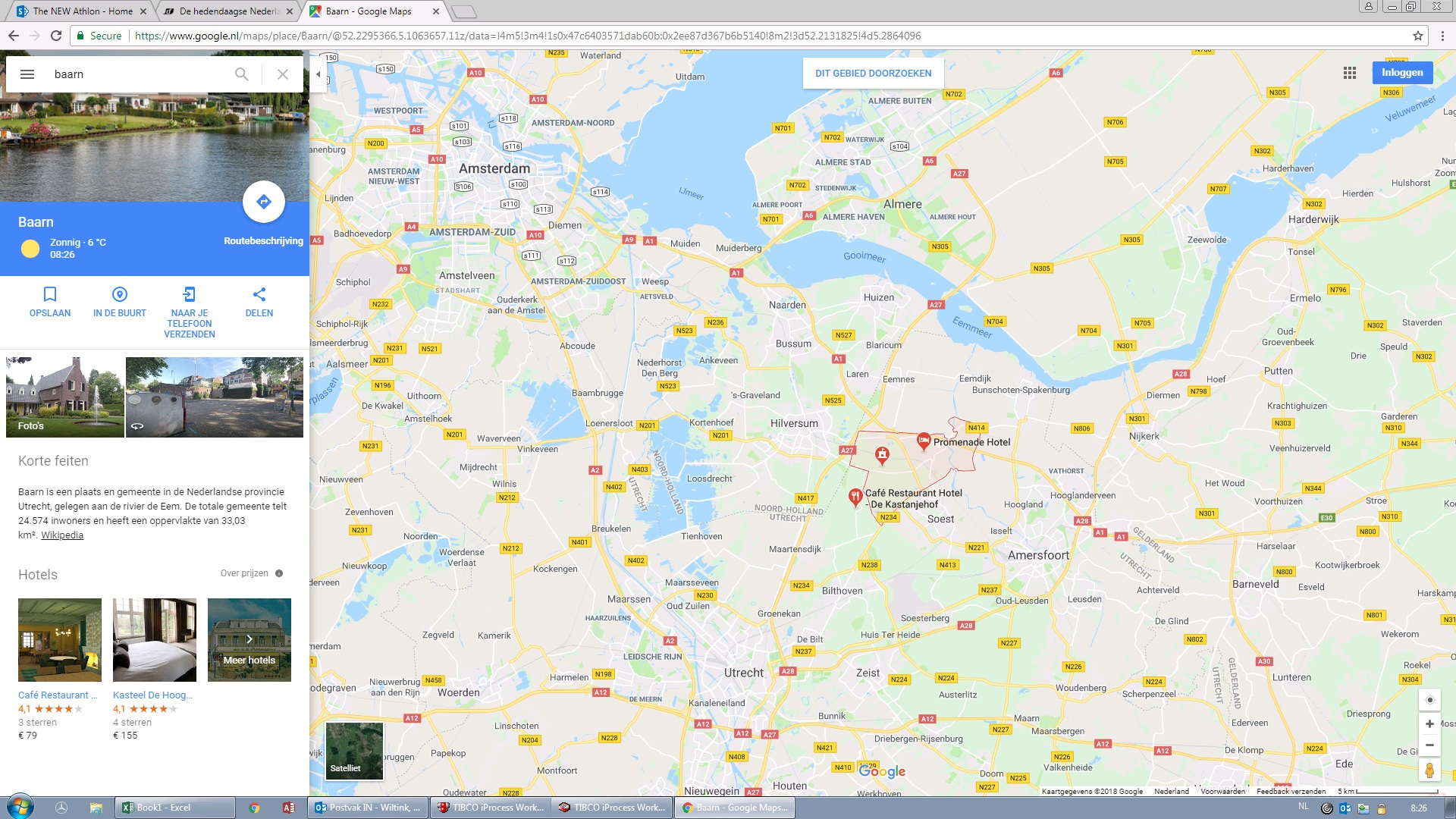Click the Amersfoort label on map
Screen dimensions: 1456x819
[x=1038, y=555]
